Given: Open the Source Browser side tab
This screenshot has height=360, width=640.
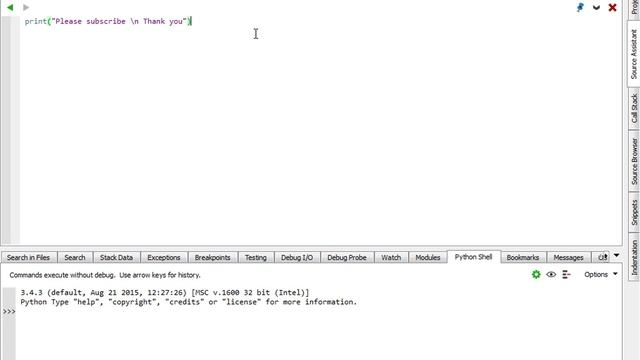Looking at the screenshot, I should click(633, 161).
